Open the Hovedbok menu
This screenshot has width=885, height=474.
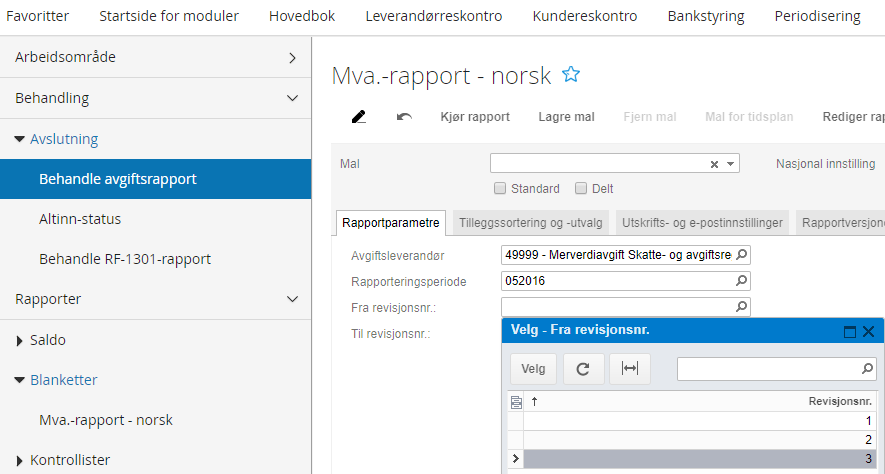click(x=302, y=16)
